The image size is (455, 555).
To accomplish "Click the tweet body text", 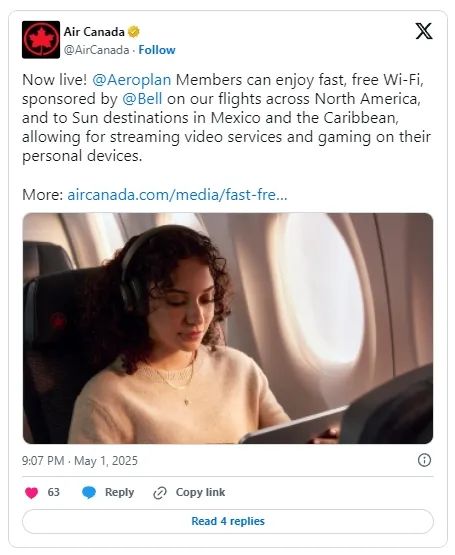I will click(227, 118).
